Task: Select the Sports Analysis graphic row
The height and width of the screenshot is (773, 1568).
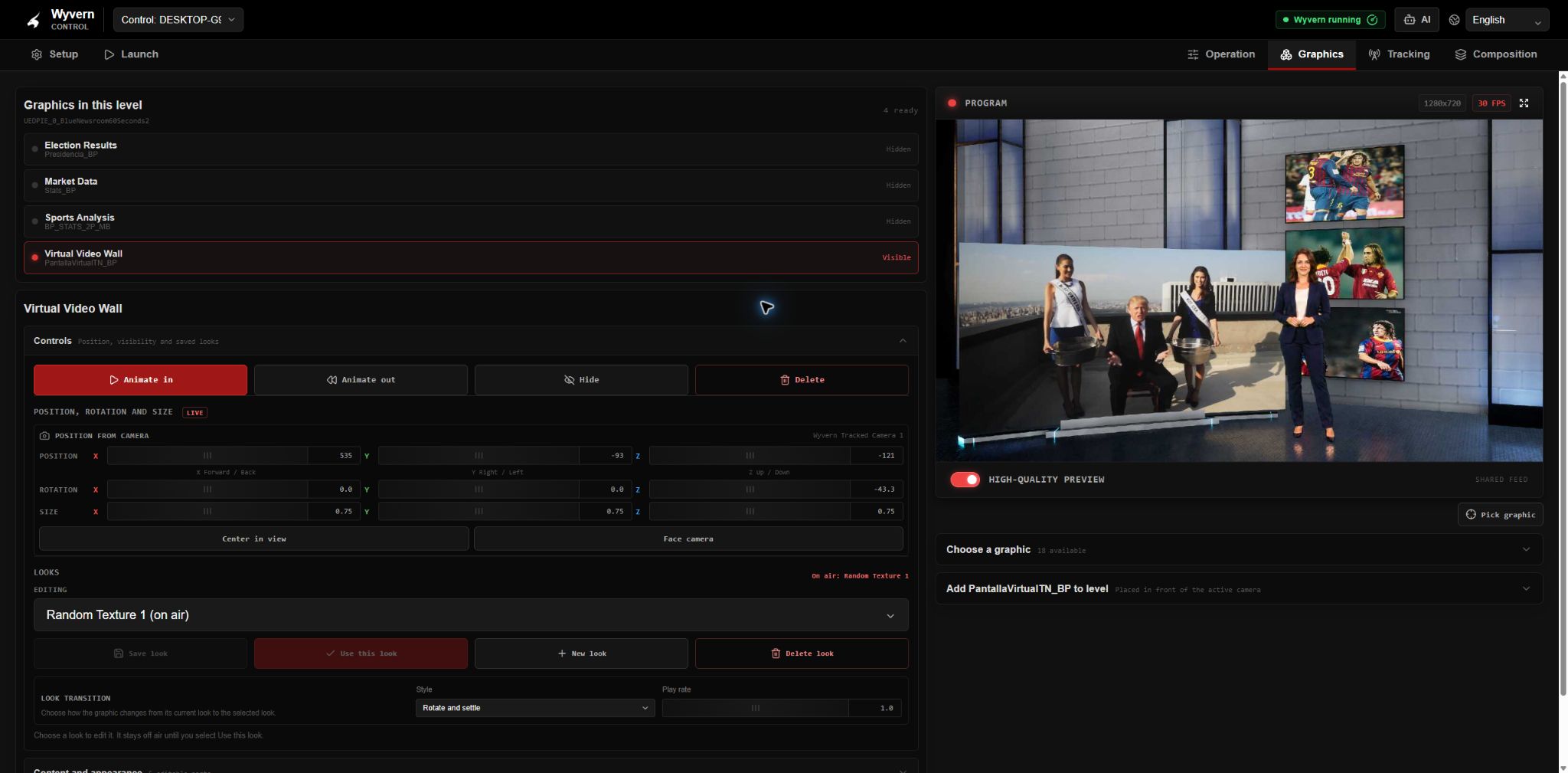Action: pos(471,221)
